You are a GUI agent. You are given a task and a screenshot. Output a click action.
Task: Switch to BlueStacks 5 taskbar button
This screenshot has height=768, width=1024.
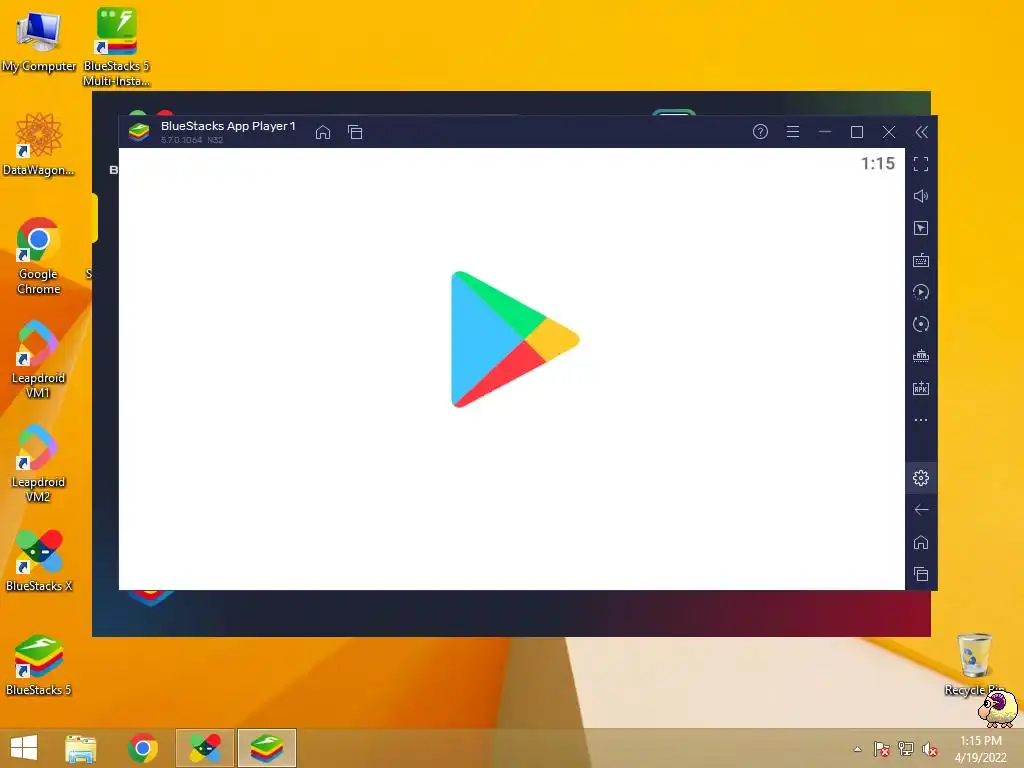coord(267,748)
